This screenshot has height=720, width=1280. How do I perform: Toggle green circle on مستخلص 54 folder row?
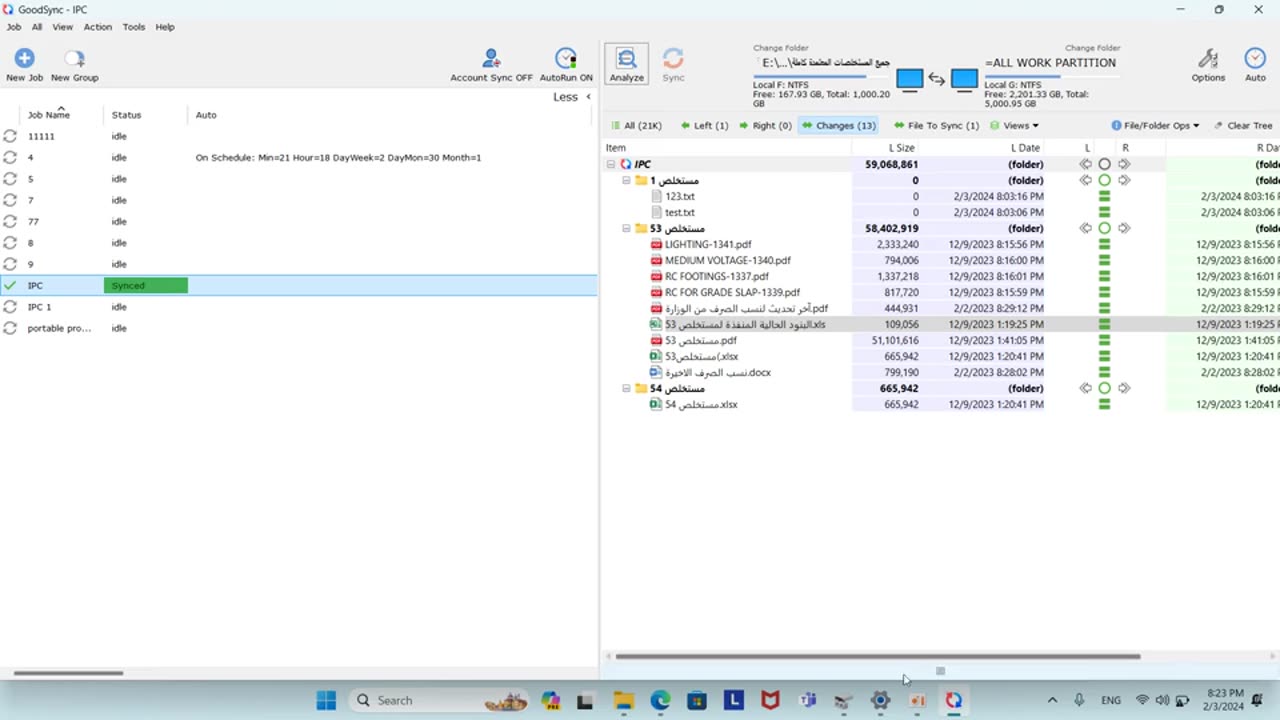coord(1104,388)
